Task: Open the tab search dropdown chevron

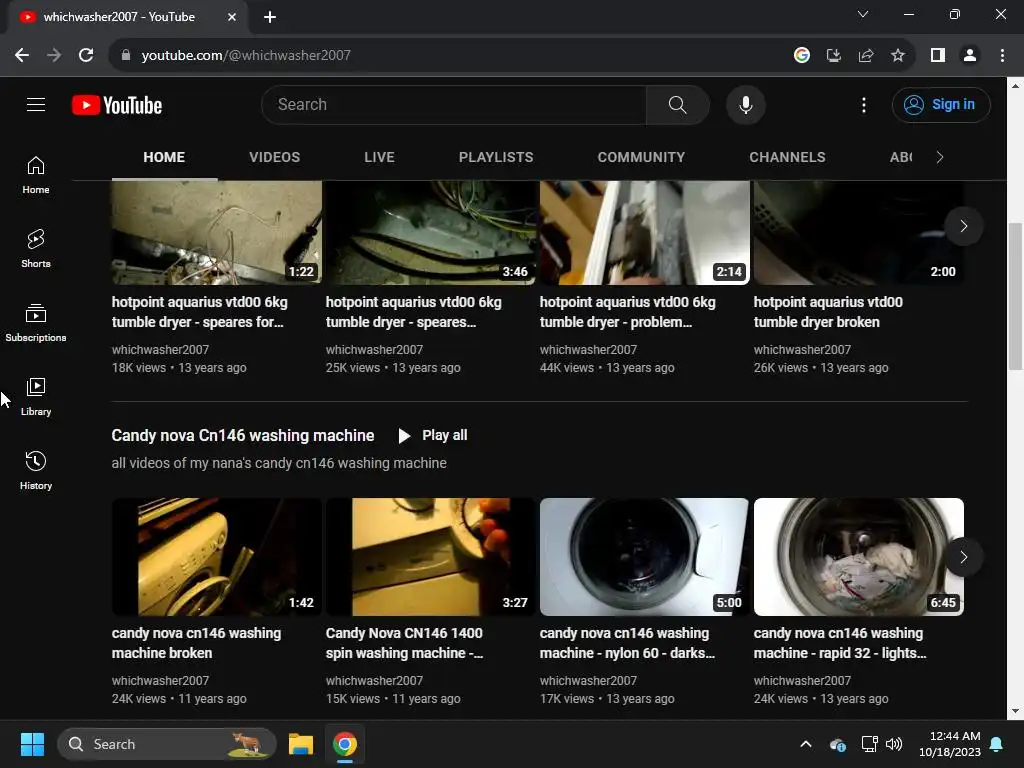Action: 863,14
